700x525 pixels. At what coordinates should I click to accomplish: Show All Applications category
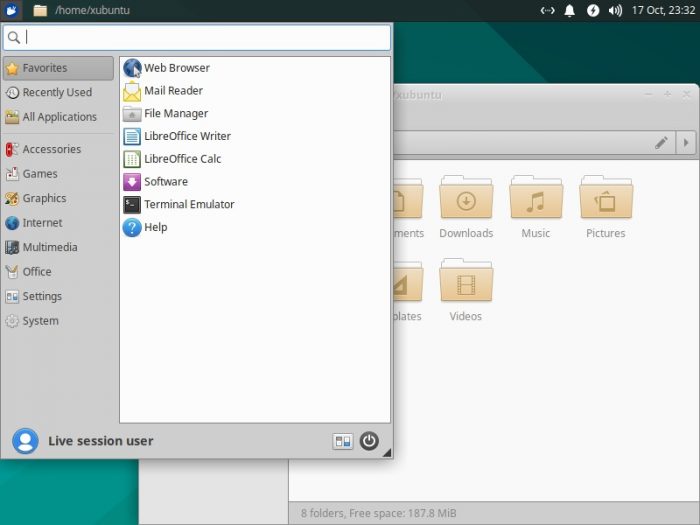(59, 117)
